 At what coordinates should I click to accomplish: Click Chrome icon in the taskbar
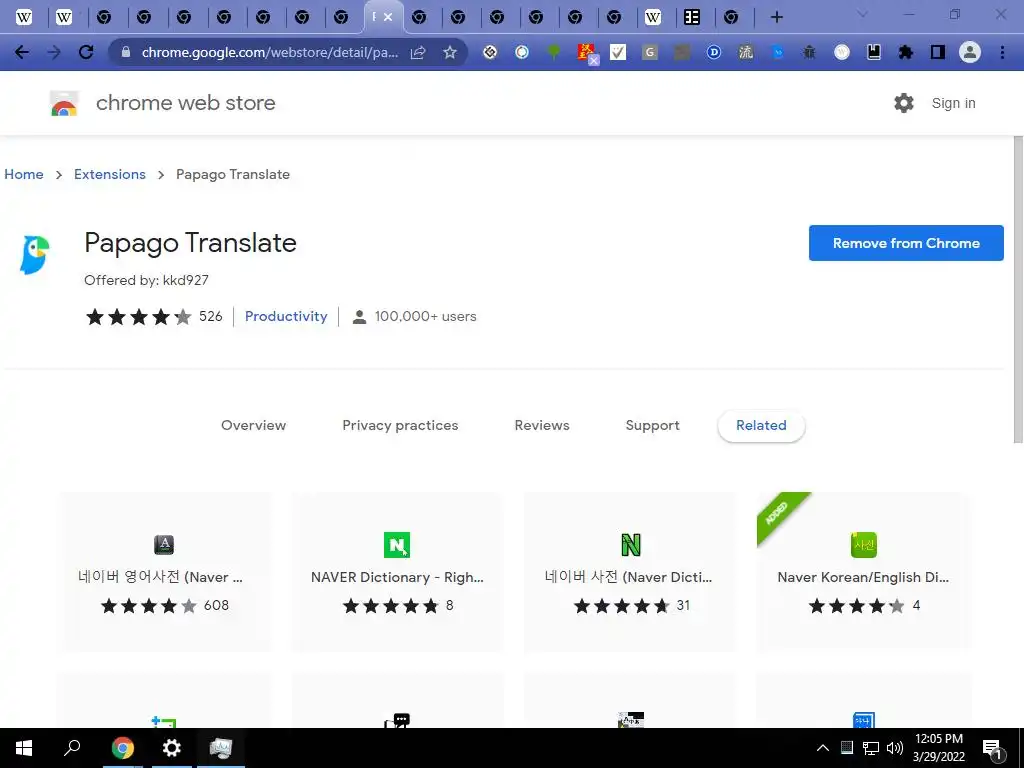pyautogui.click(x=122, y=748)
